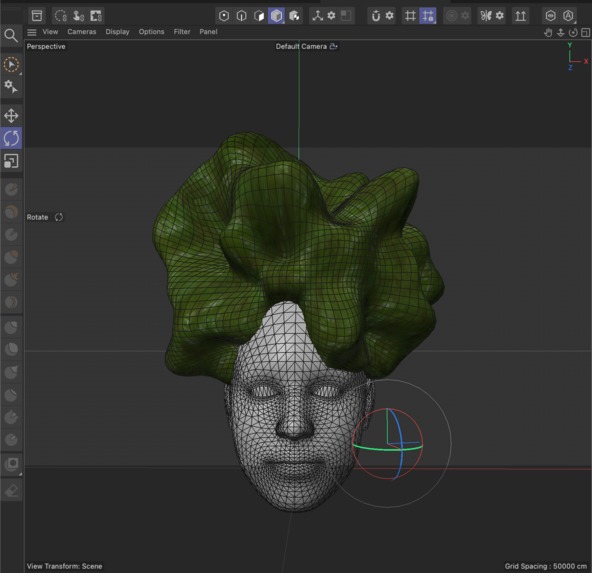The width and height of the screenshot is (592, 573).
Task: Open the gear settings beside the Axis icon
Action: click(331, 15)
